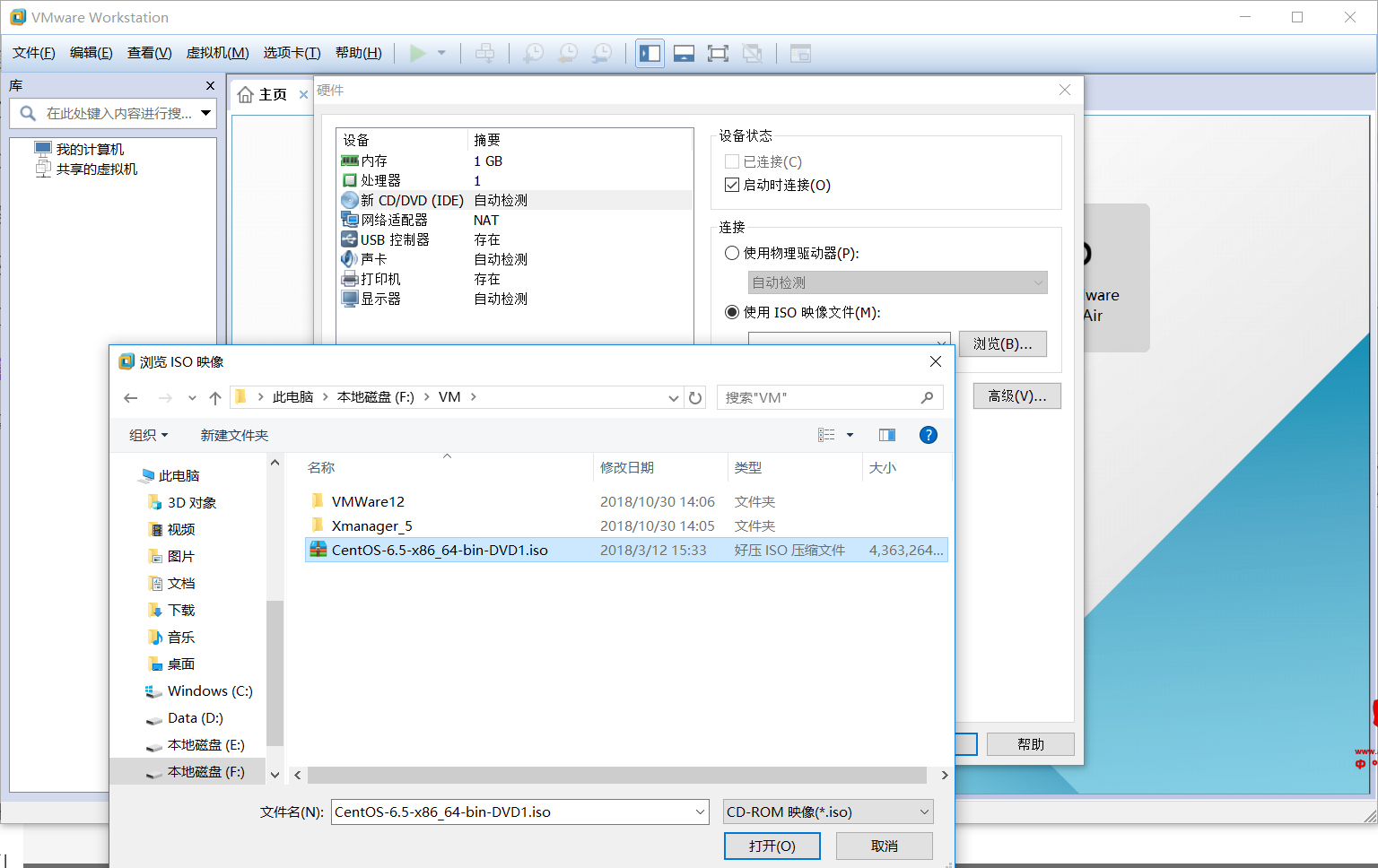The height and width of the screenshot is (868, 1378).
Task: Open the 文件名 combo box dropdown
Action: pos(701,812)
